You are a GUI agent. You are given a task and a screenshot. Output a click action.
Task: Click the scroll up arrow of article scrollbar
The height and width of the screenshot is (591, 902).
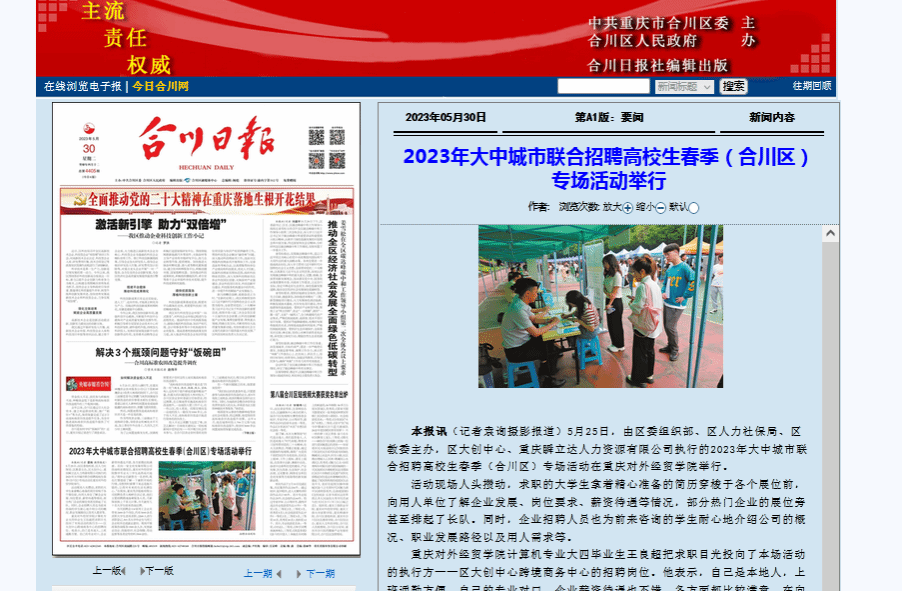pyautogui.click(x=830, y=234)
